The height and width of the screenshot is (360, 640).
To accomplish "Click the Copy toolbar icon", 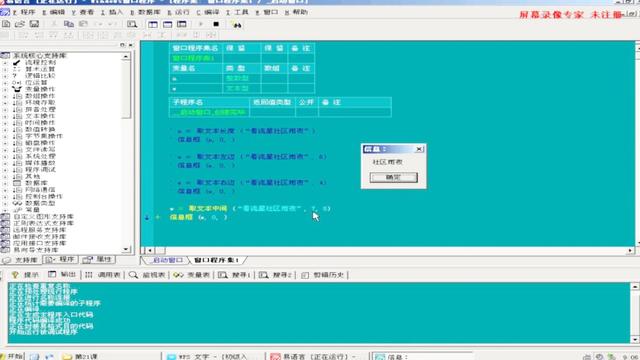I will (69, 24).
